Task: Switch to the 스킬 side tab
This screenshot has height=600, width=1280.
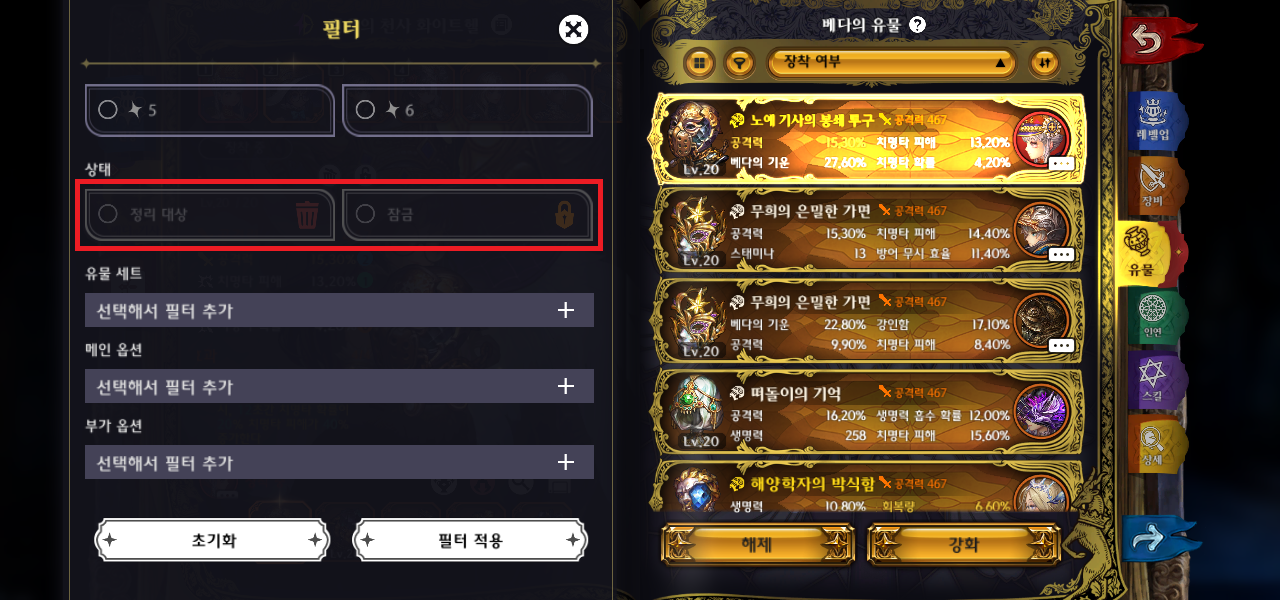Action: (x=1155, y=381)
